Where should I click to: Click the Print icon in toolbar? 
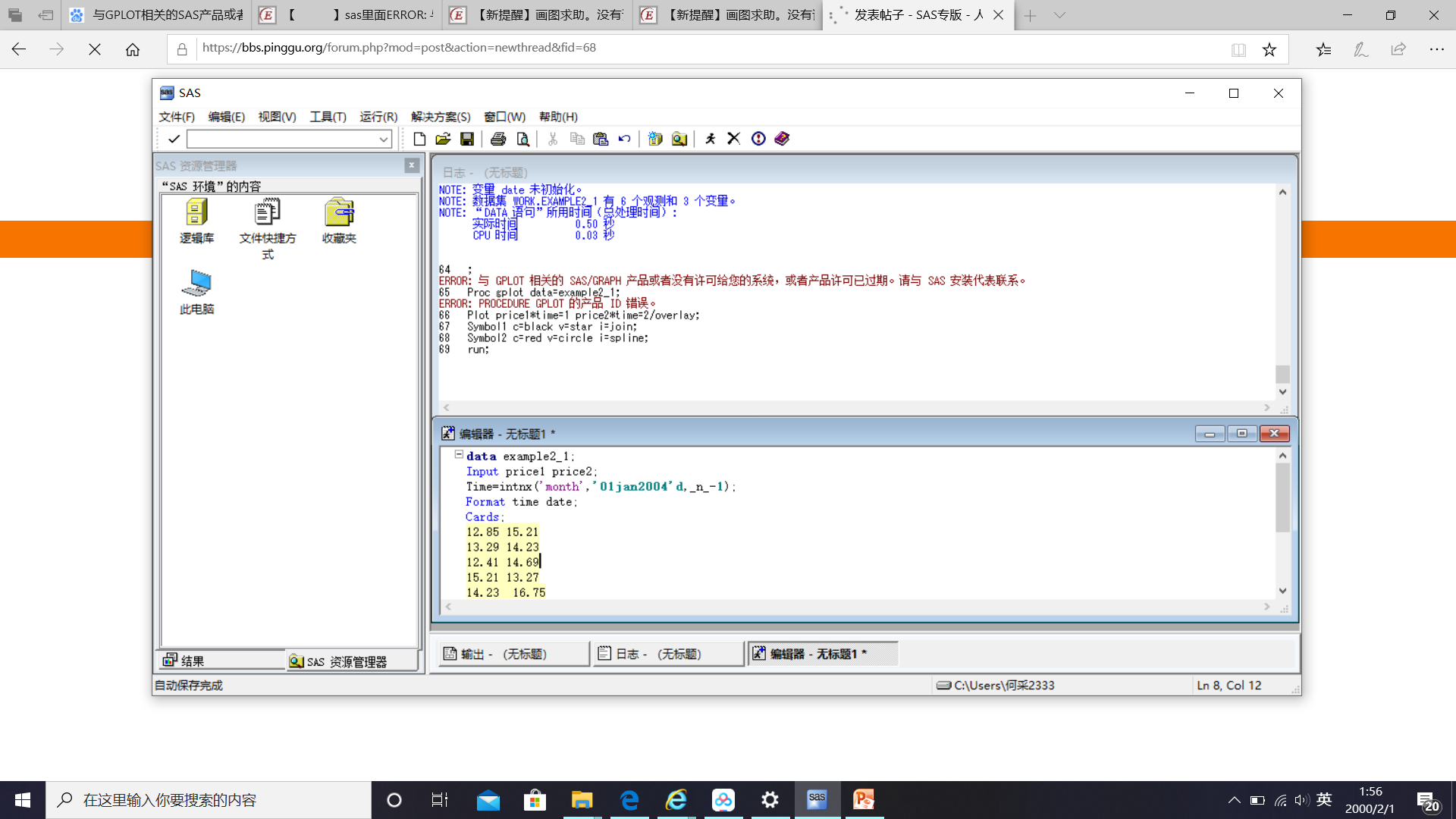pos(498,139)
